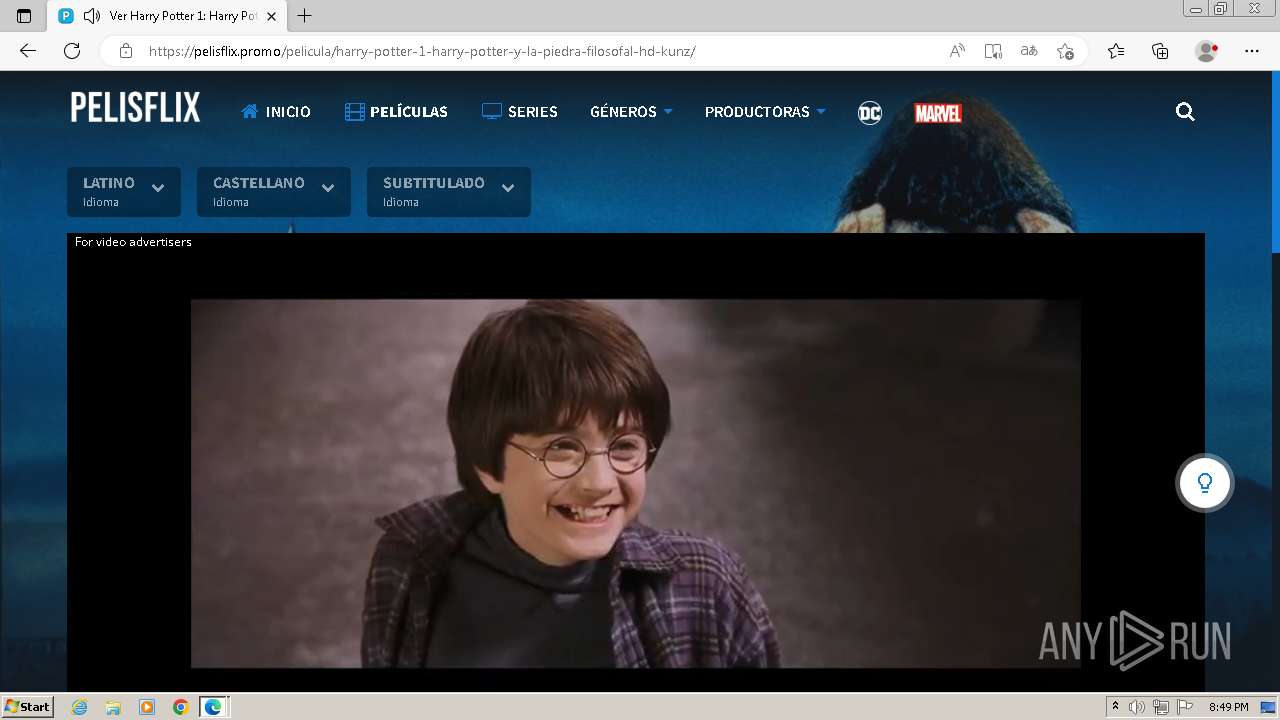Launch Google Chrome from taskbar
Image resolution: width=1280 pixels, height=720 pixels.
coord(180,707)
